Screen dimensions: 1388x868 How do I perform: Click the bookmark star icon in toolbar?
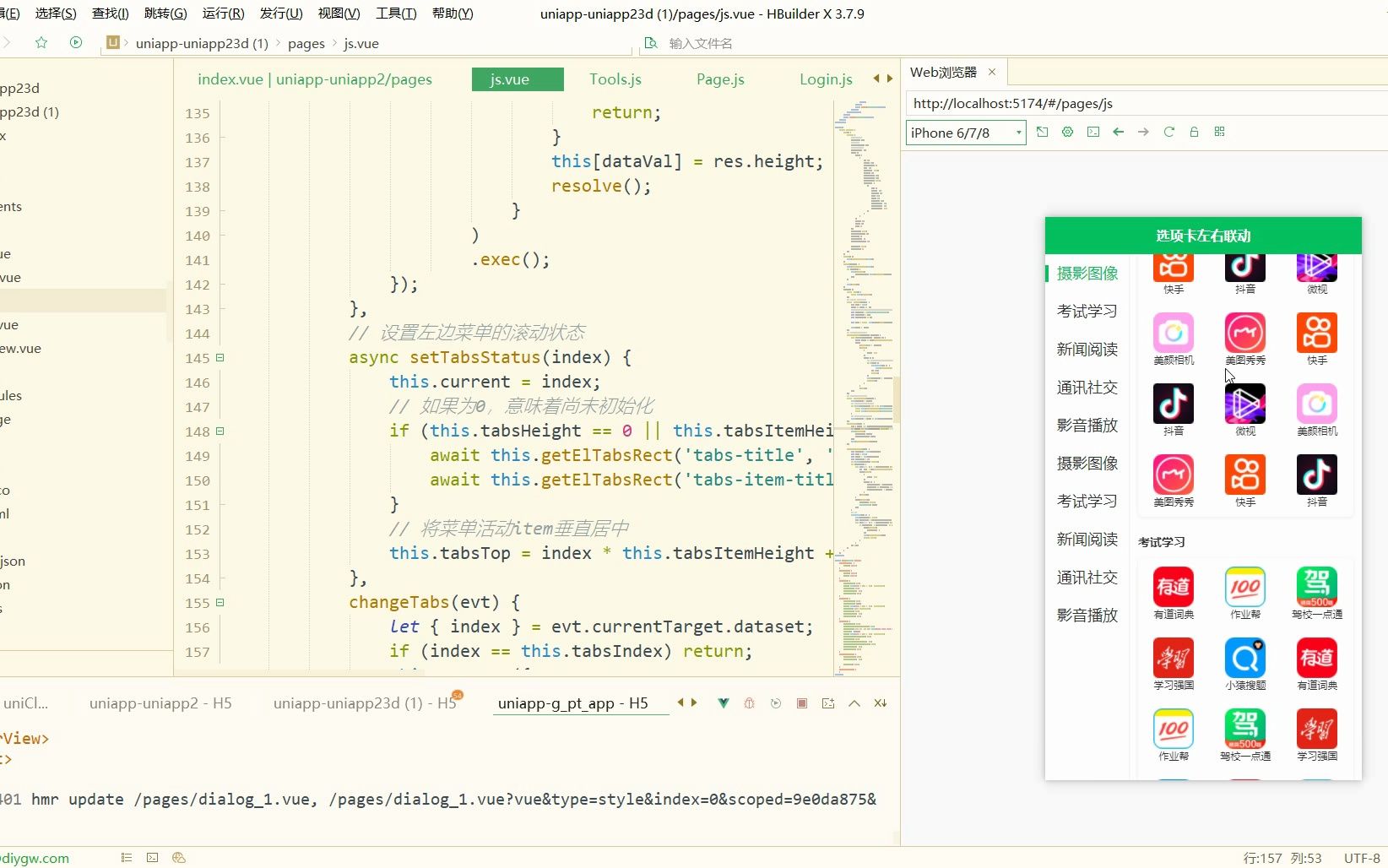pos(41,42)
